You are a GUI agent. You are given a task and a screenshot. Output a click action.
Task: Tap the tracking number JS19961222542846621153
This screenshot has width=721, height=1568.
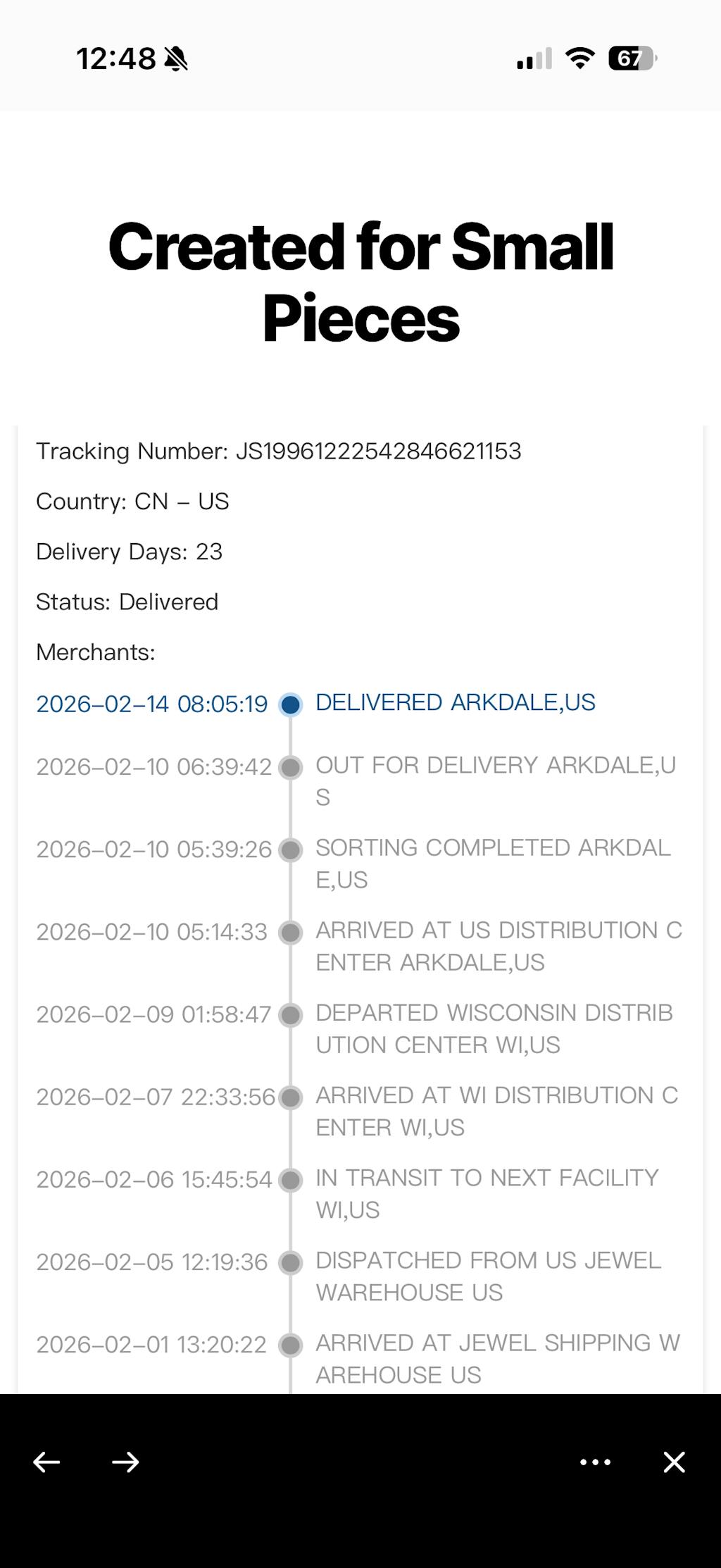378,451
